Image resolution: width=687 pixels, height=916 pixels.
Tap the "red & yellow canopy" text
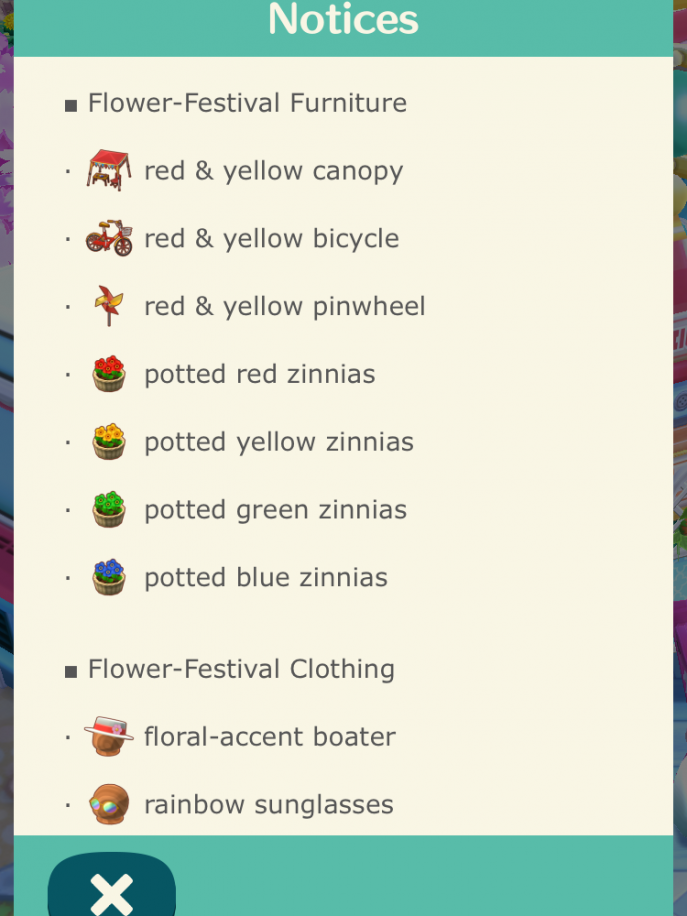point(273,171)
